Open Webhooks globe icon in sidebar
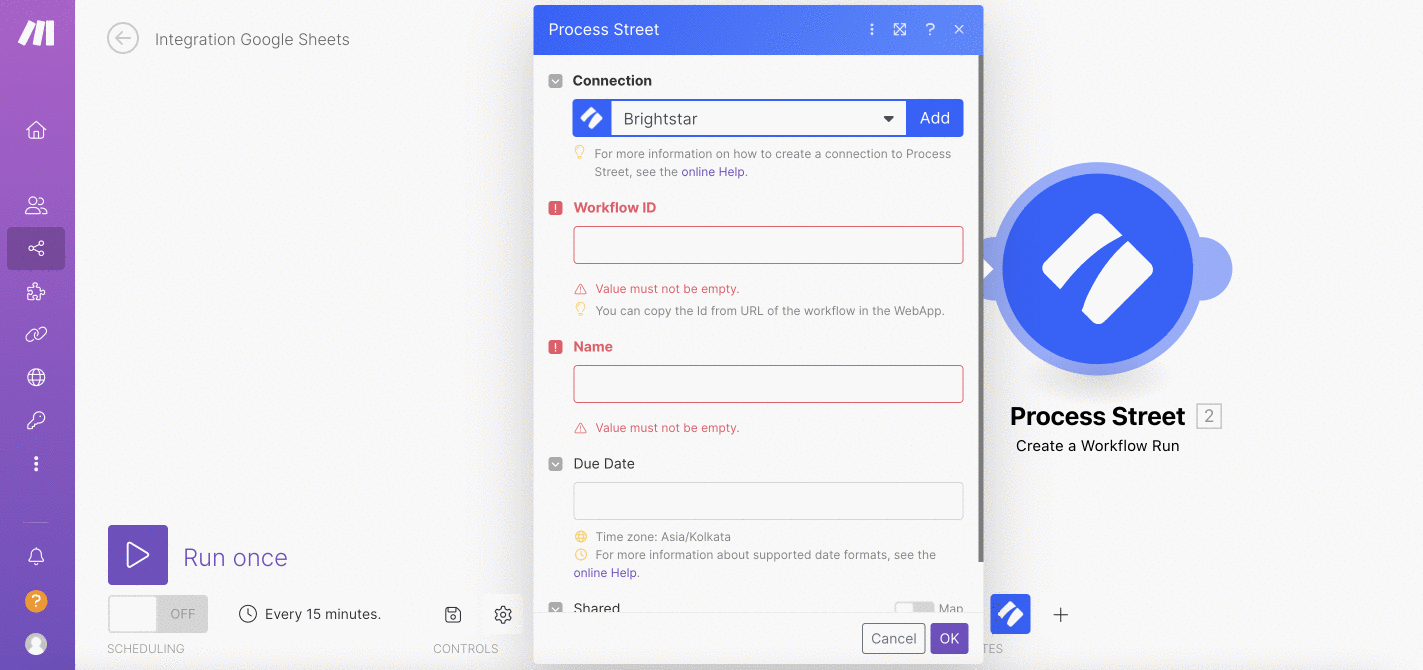This screenshot has height=670, width=1423. (36, 377)
